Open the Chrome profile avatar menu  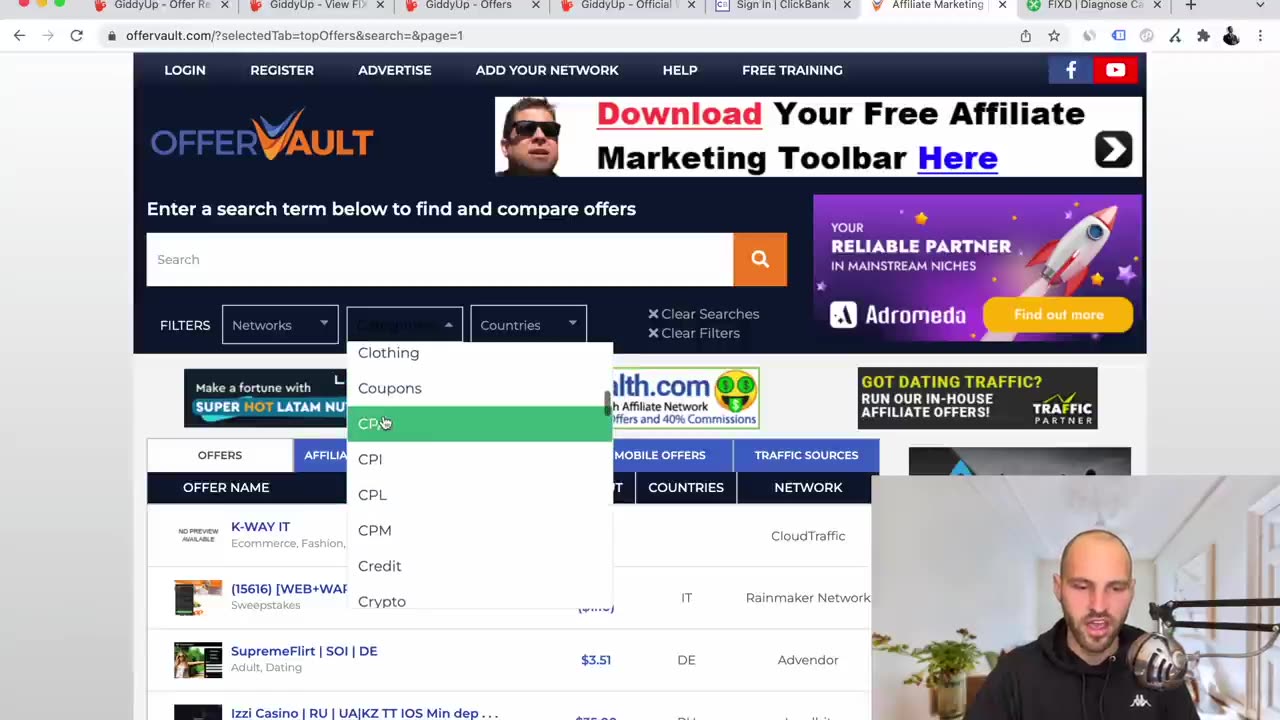coord(1231,36)
